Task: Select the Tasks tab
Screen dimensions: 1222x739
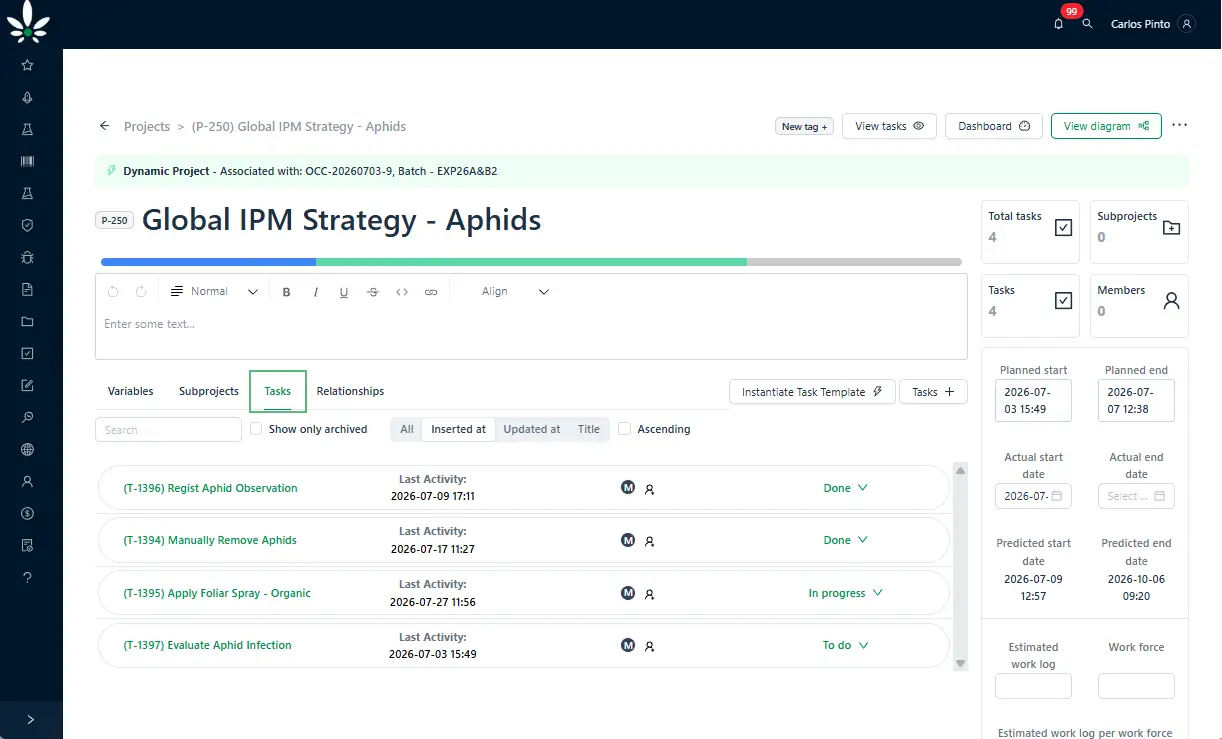Action: click(x=278, y=391)
